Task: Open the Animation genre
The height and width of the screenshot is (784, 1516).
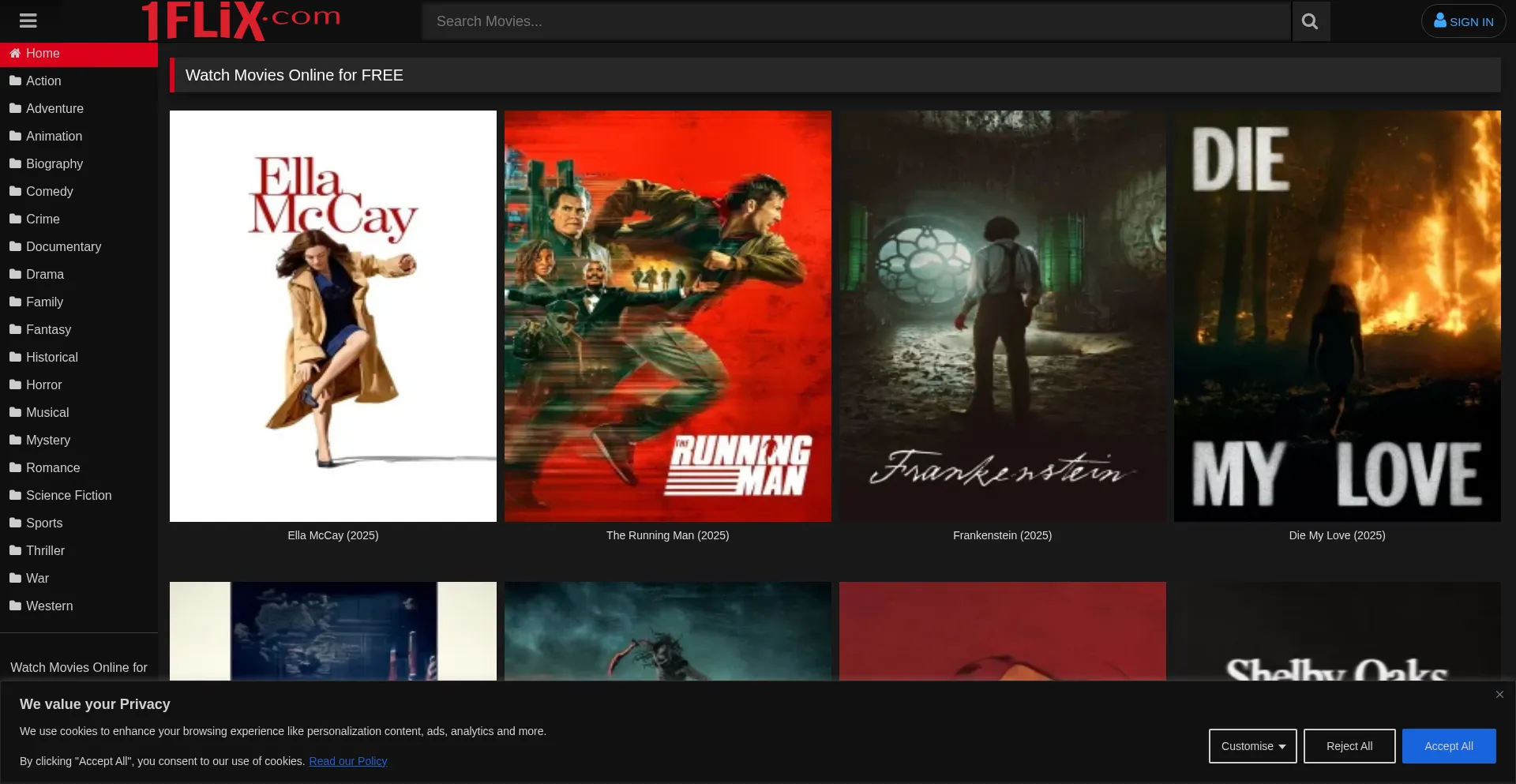Action: [79, 136]
